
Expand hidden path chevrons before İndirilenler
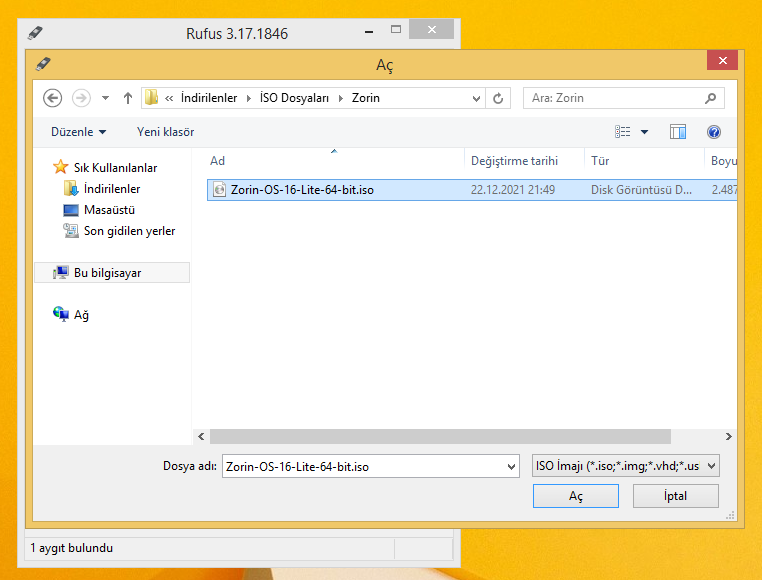coord(169,98)
